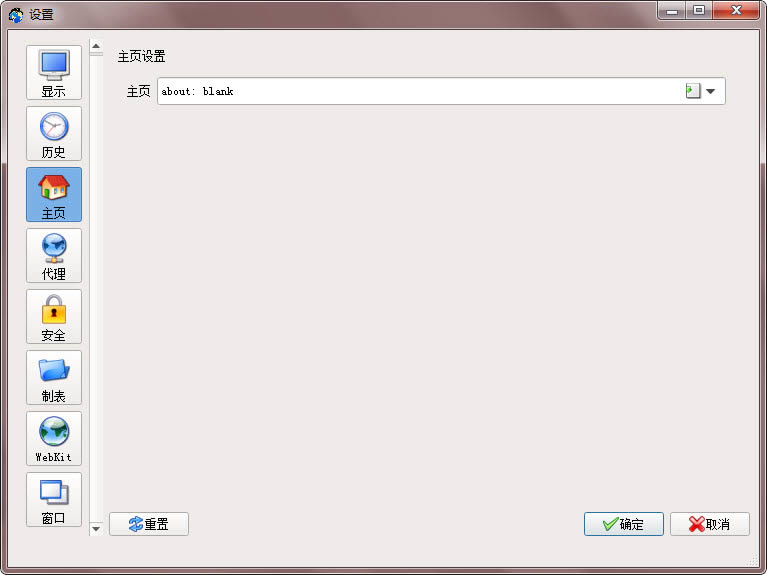Open the 制表 (Tabs) settings category

pos(54,377)
